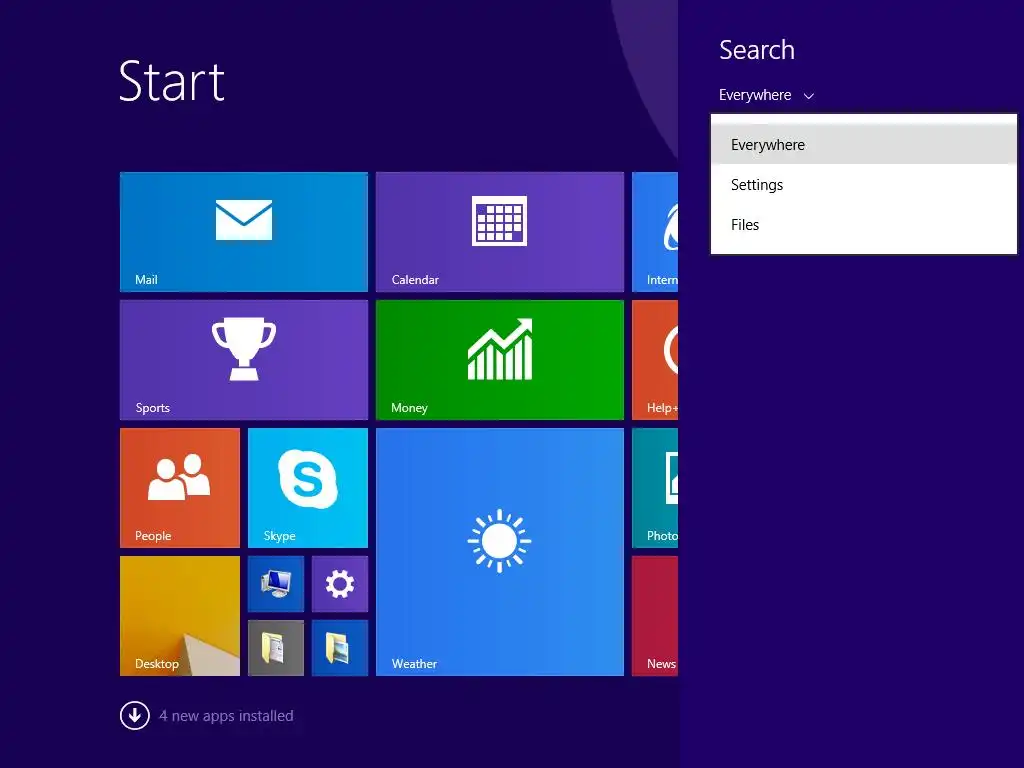Viewport: 1024px width, 768px height.
Task: Open the Weather tile
Action: pyautogui.click(x=500, y=552)
